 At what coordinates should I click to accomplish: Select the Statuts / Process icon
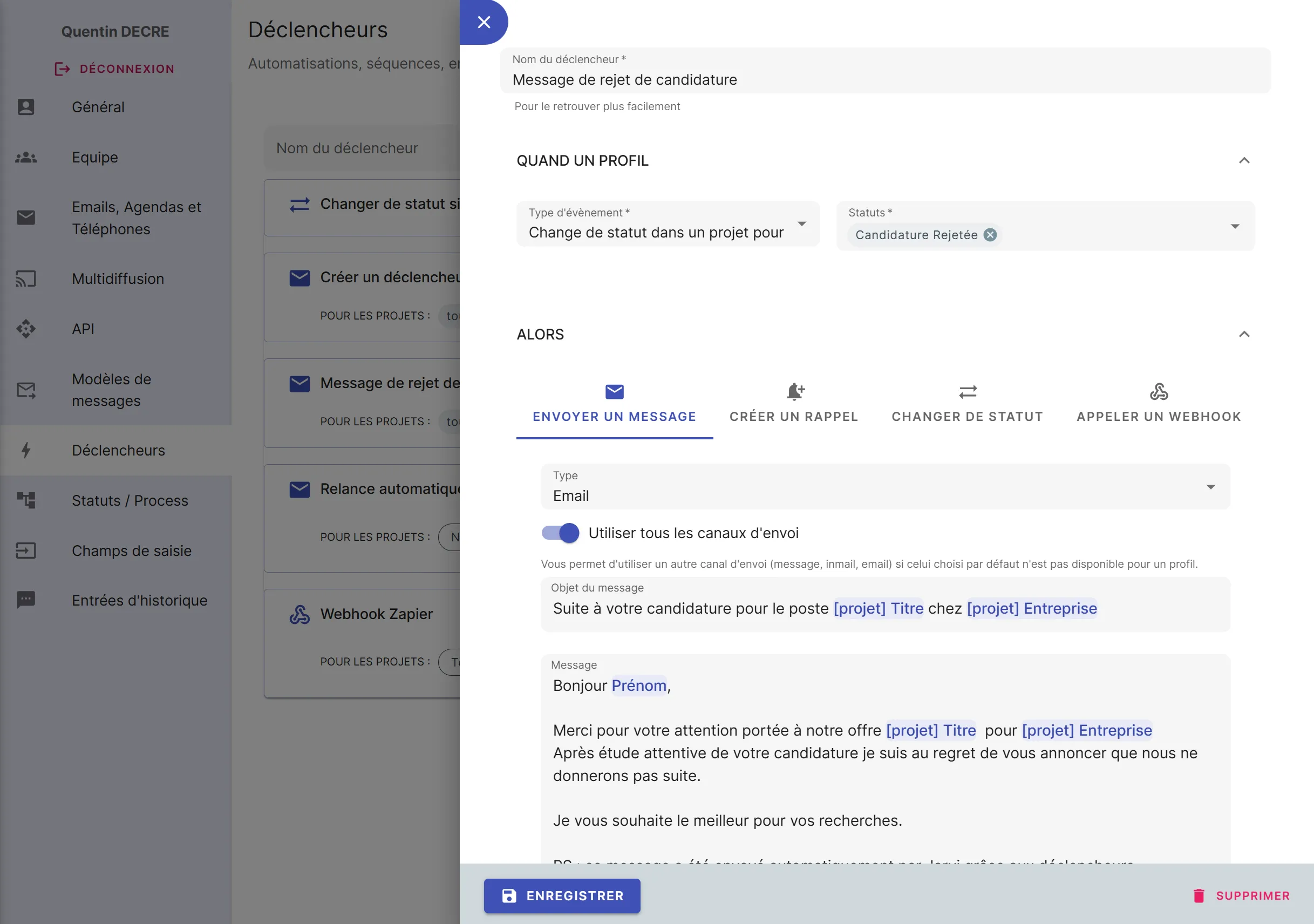coord(26,500)
